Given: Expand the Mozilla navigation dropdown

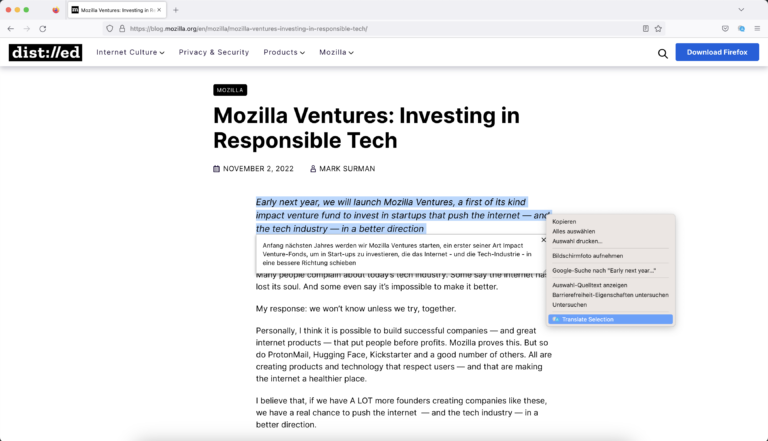Looking at the screenshot, I should [x=336, y=52].
